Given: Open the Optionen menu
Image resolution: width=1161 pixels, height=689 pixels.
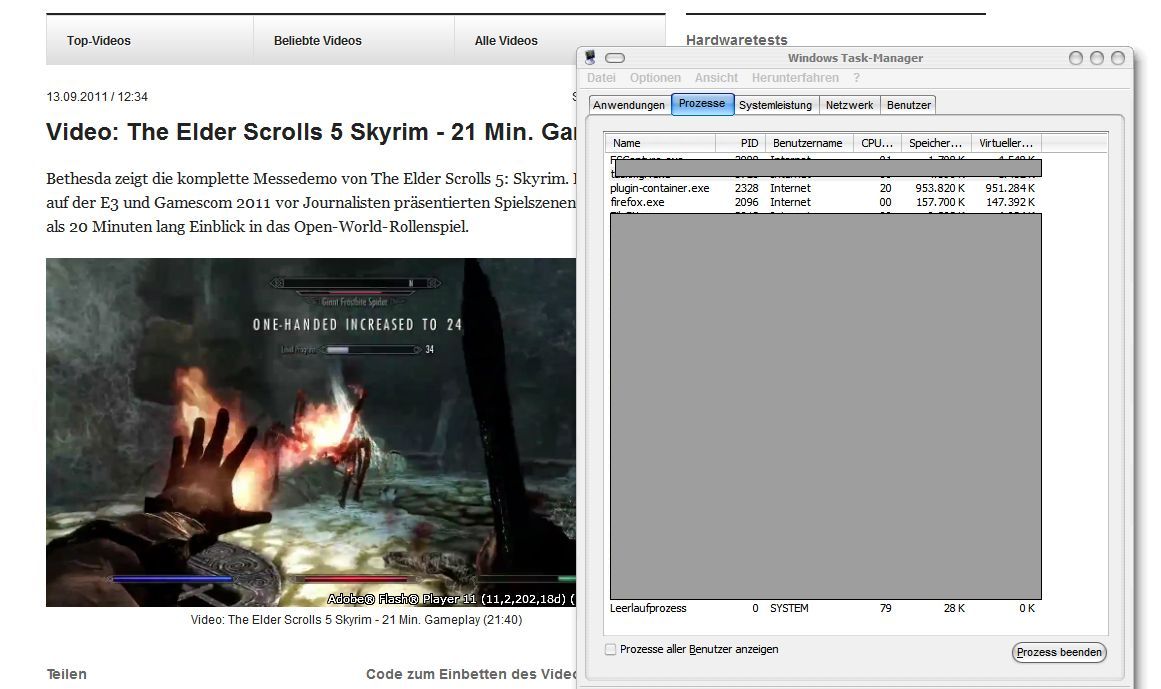Looking at the screenshot, I should pos(655,78).
